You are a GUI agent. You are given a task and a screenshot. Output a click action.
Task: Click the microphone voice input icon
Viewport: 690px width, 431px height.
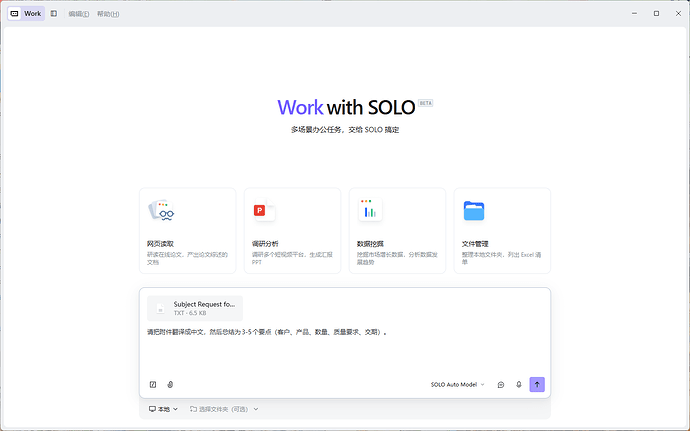click(x=519, y=384)
